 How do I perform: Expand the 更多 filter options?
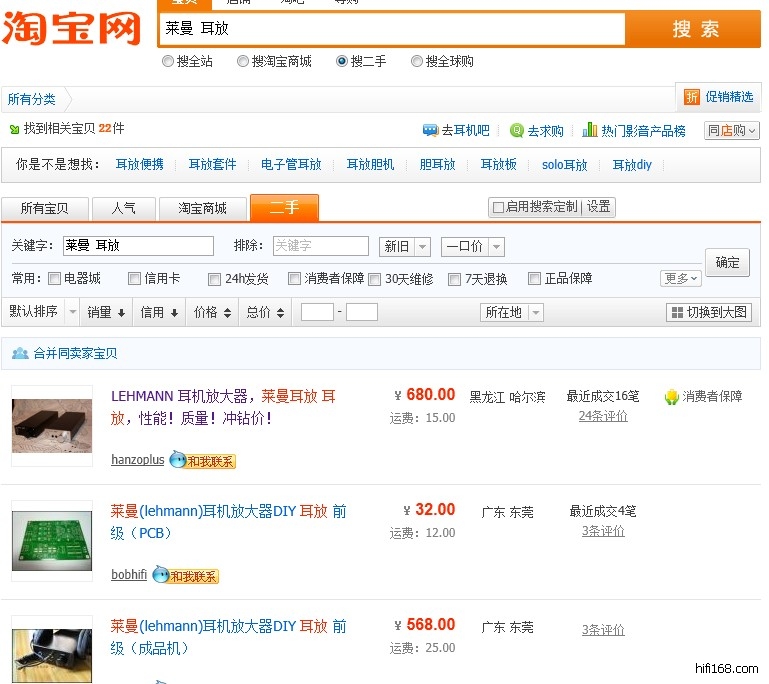(681, 278)
